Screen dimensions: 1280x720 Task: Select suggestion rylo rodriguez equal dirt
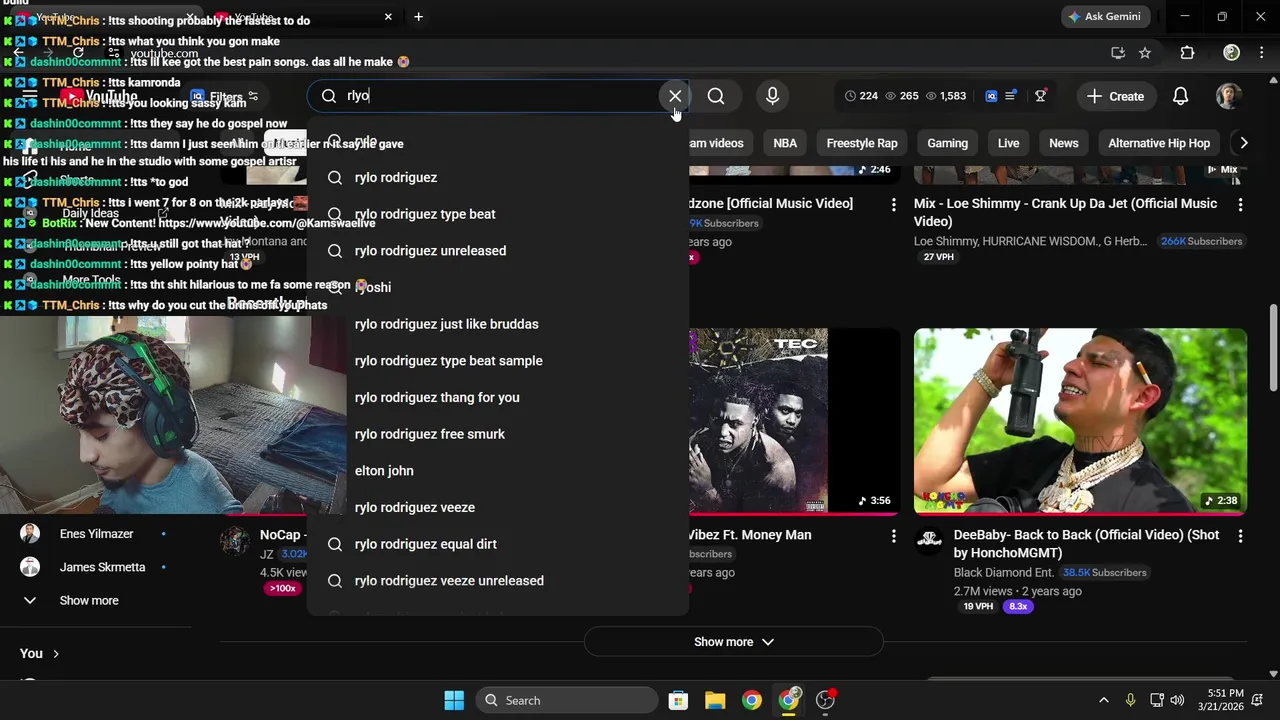pos(498,544)
